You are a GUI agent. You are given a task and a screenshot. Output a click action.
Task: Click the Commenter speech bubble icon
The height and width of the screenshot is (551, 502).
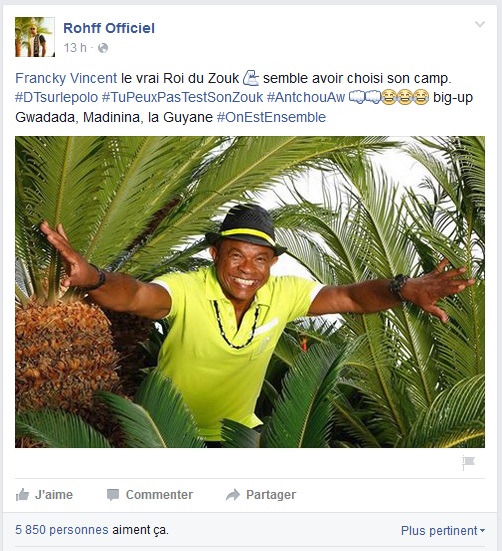[x=113, y=495]
